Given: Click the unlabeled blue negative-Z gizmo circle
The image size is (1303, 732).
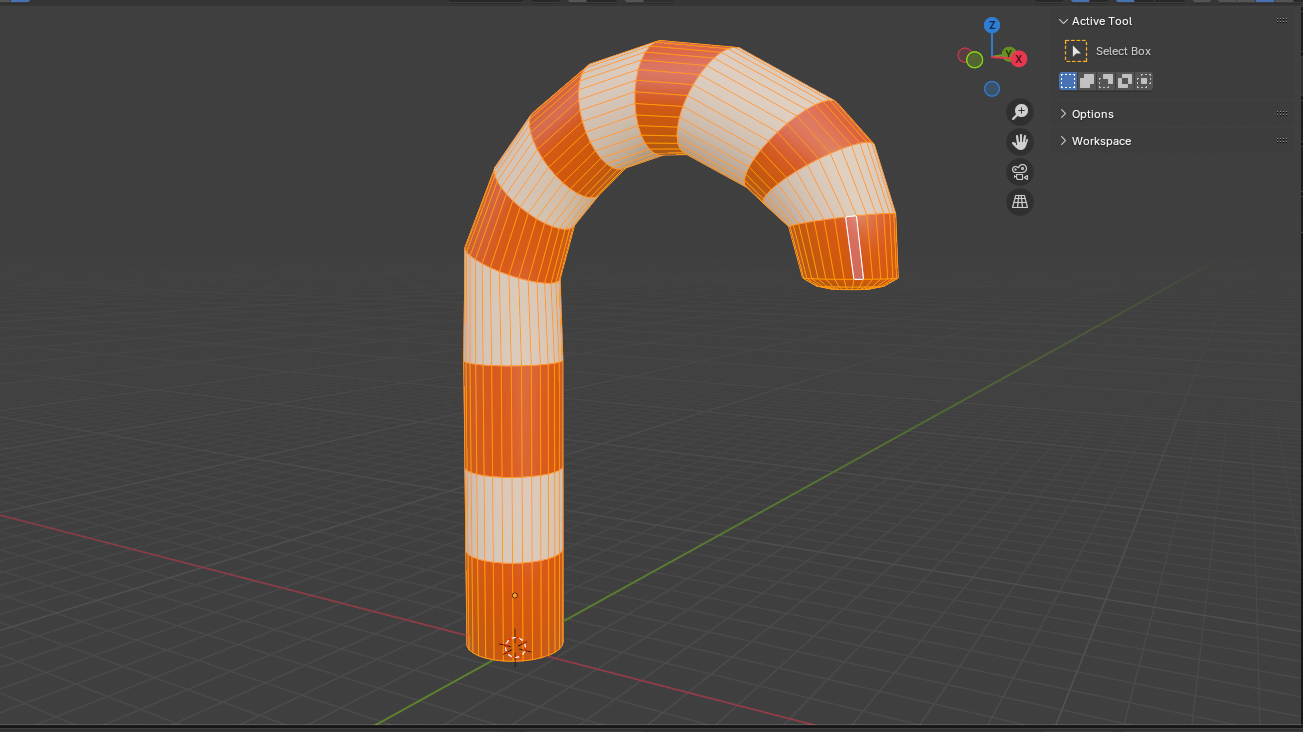Looking at the screenshot, I should coord(992,89).
